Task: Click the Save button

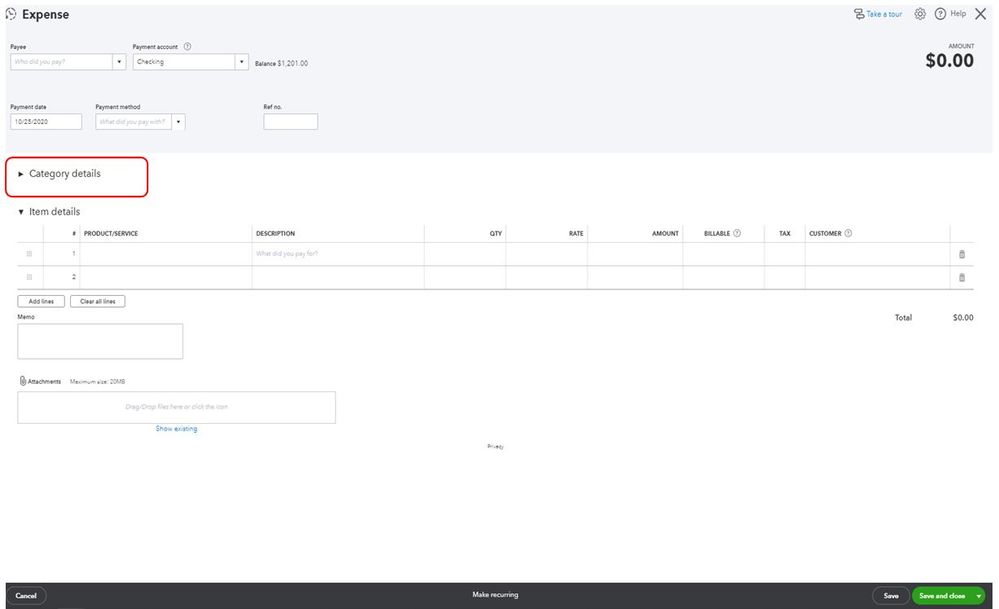Action: (x=891, y=596)
